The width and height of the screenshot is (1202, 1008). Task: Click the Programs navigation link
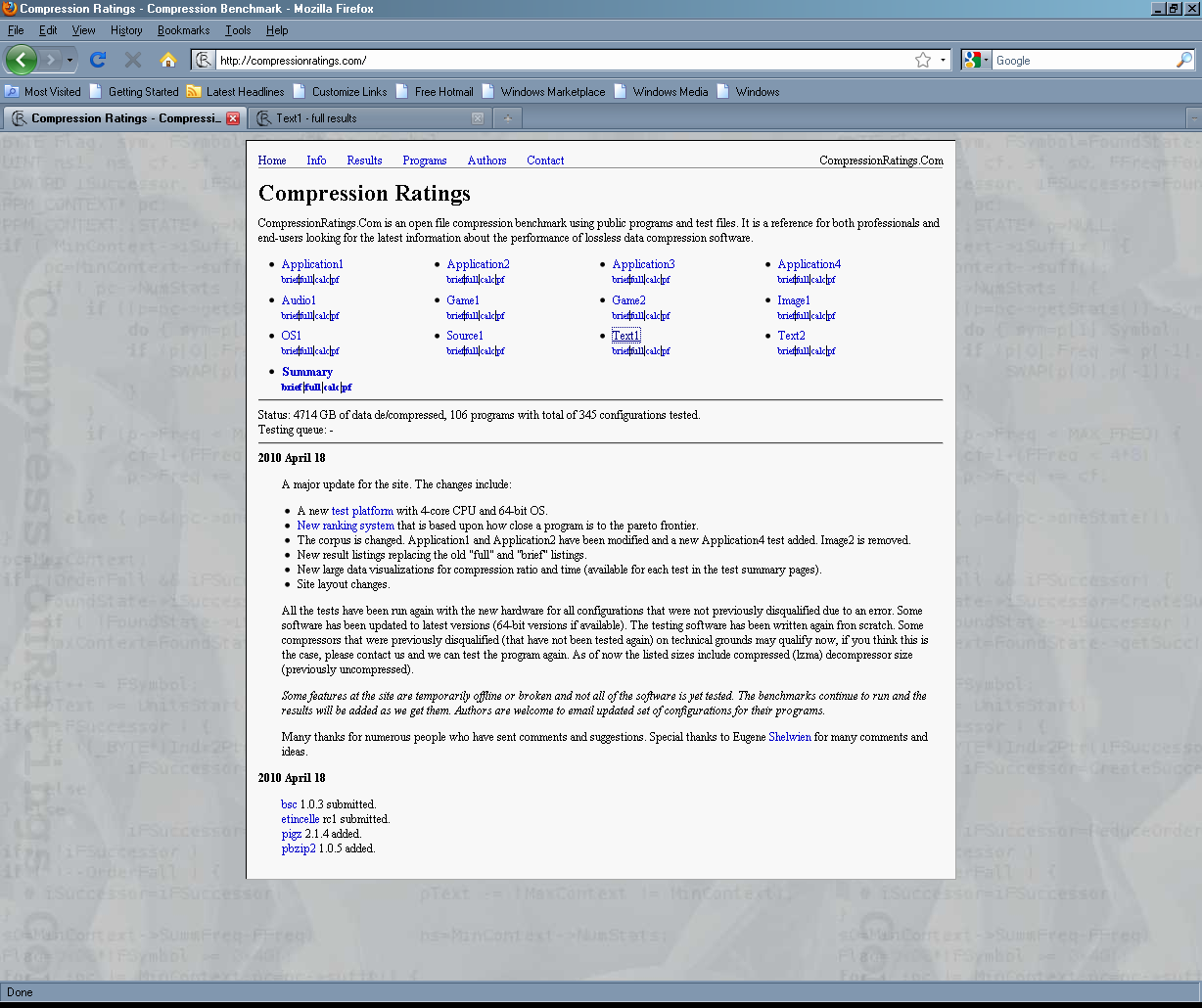[424, 160]
